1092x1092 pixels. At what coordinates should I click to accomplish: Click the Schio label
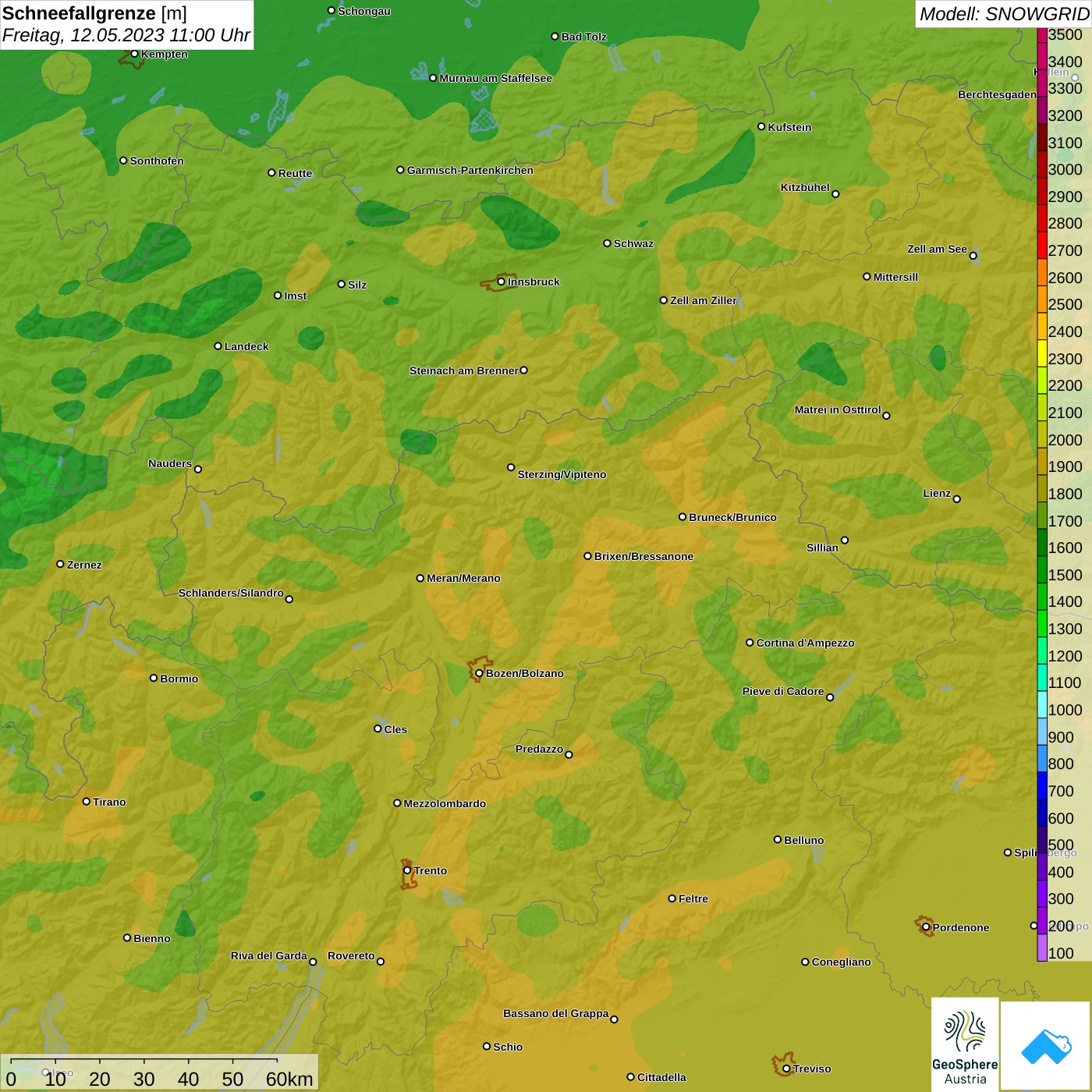[x=509, y=1047]
